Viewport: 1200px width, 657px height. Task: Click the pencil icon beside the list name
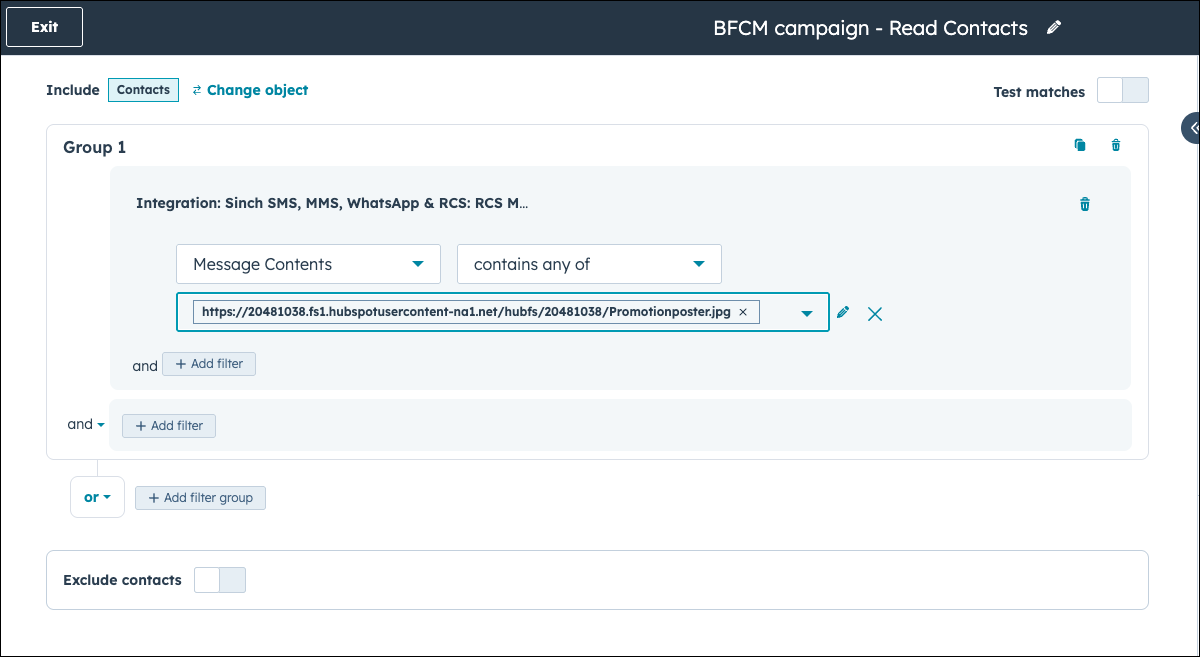pyautogui.click(x=1053, y=28)
